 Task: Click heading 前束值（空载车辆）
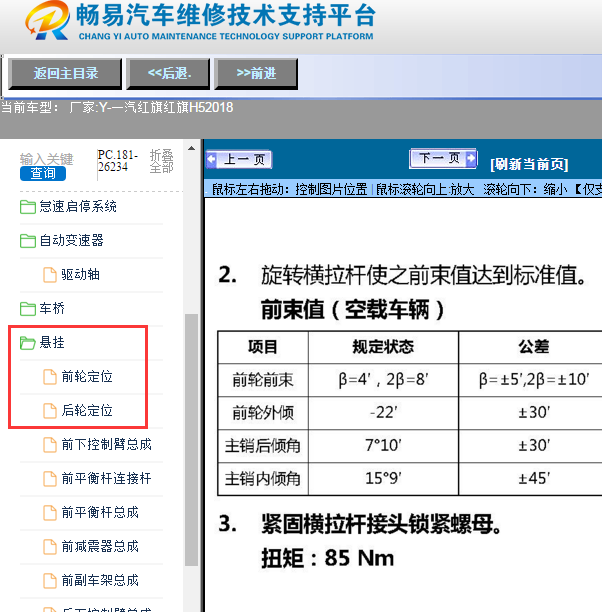click(353, 310)
